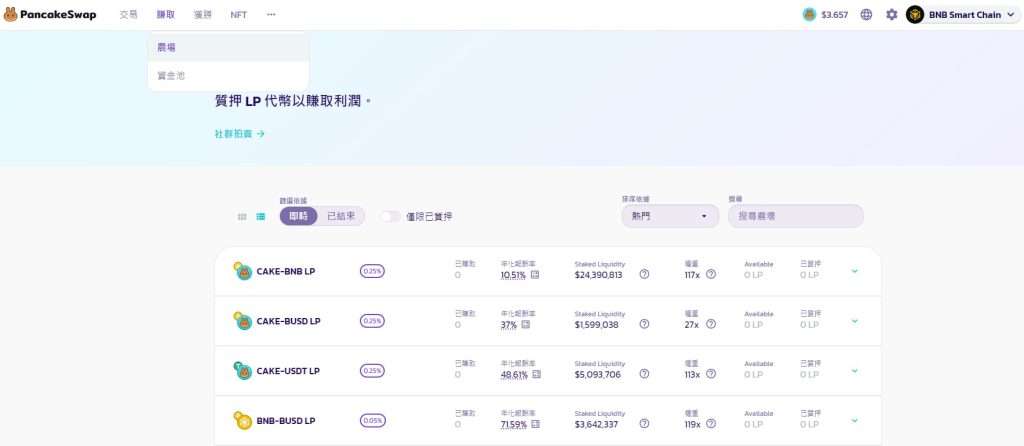Click the CAKE-USDT LP token pair icon

point(242,371)
